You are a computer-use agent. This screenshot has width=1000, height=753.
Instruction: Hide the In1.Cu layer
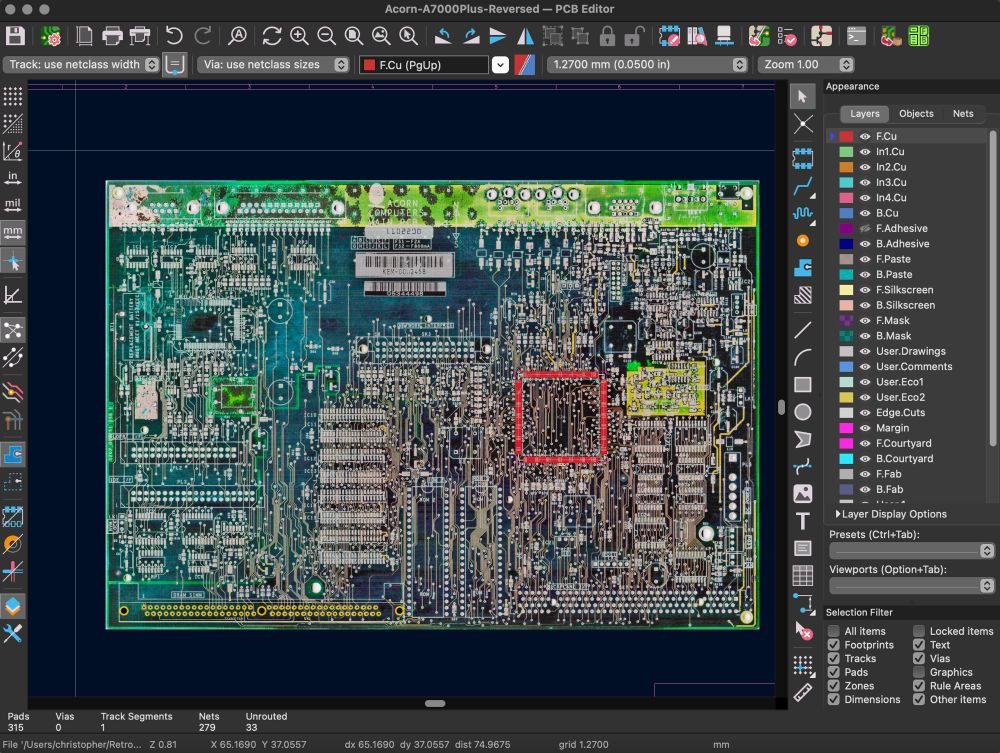point(865,152)
